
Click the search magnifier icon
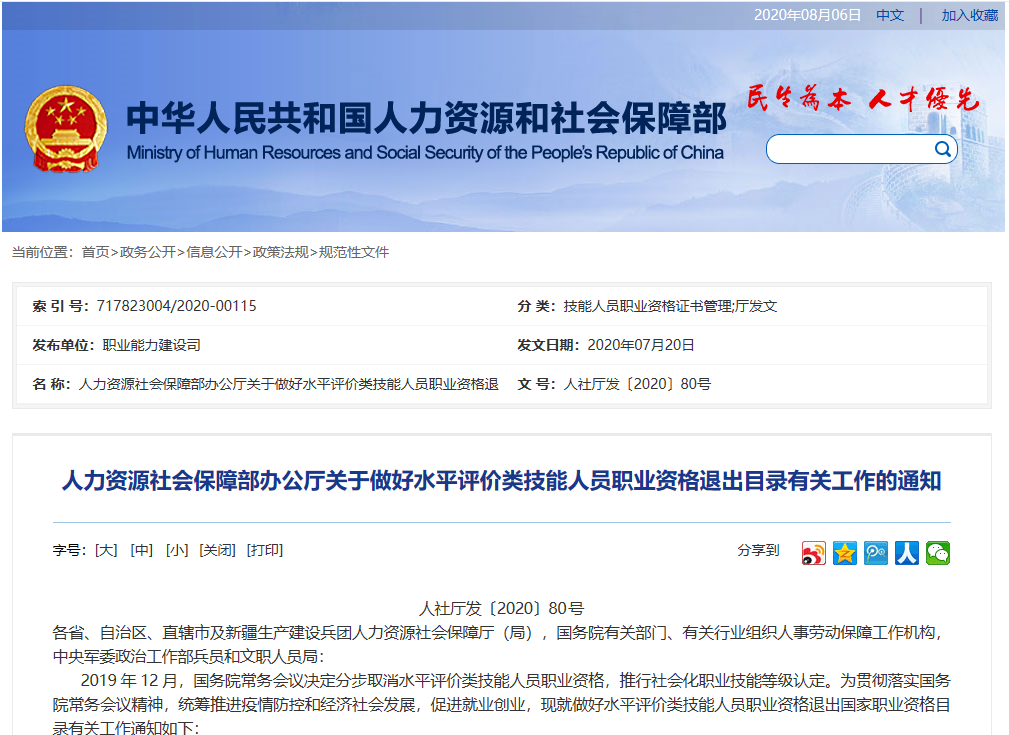click(x=942, y=150)
